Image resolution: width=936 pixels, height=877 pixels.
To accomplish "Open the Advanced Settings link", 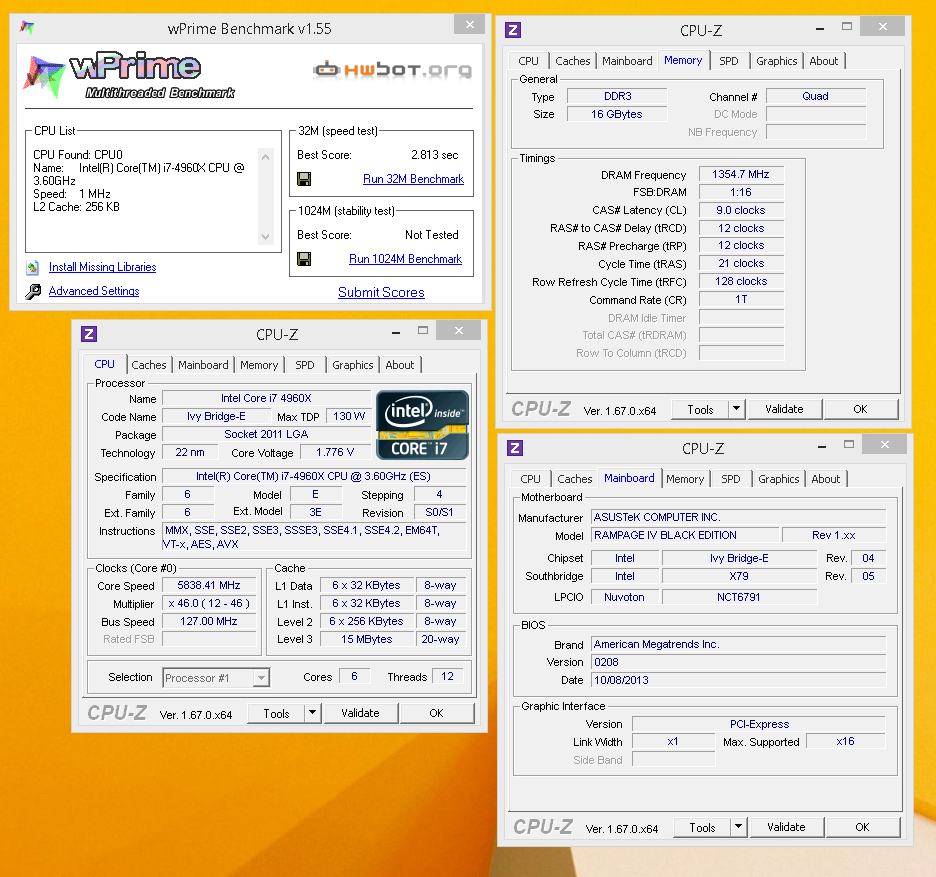I will pyautogui.click(x=94, y=291).
